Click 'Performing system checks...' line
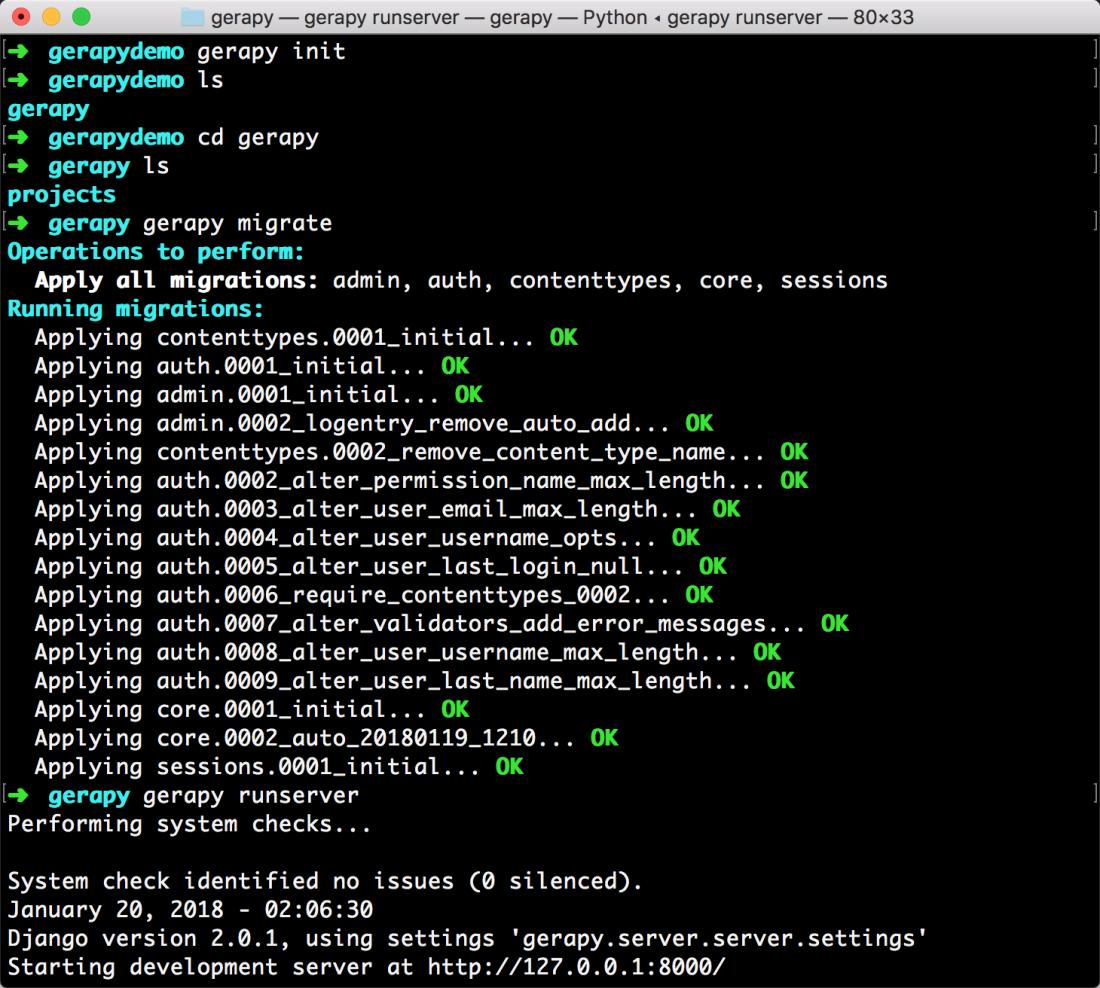Viewport: 1100px width, 988px height. click(x=189, y=824)
